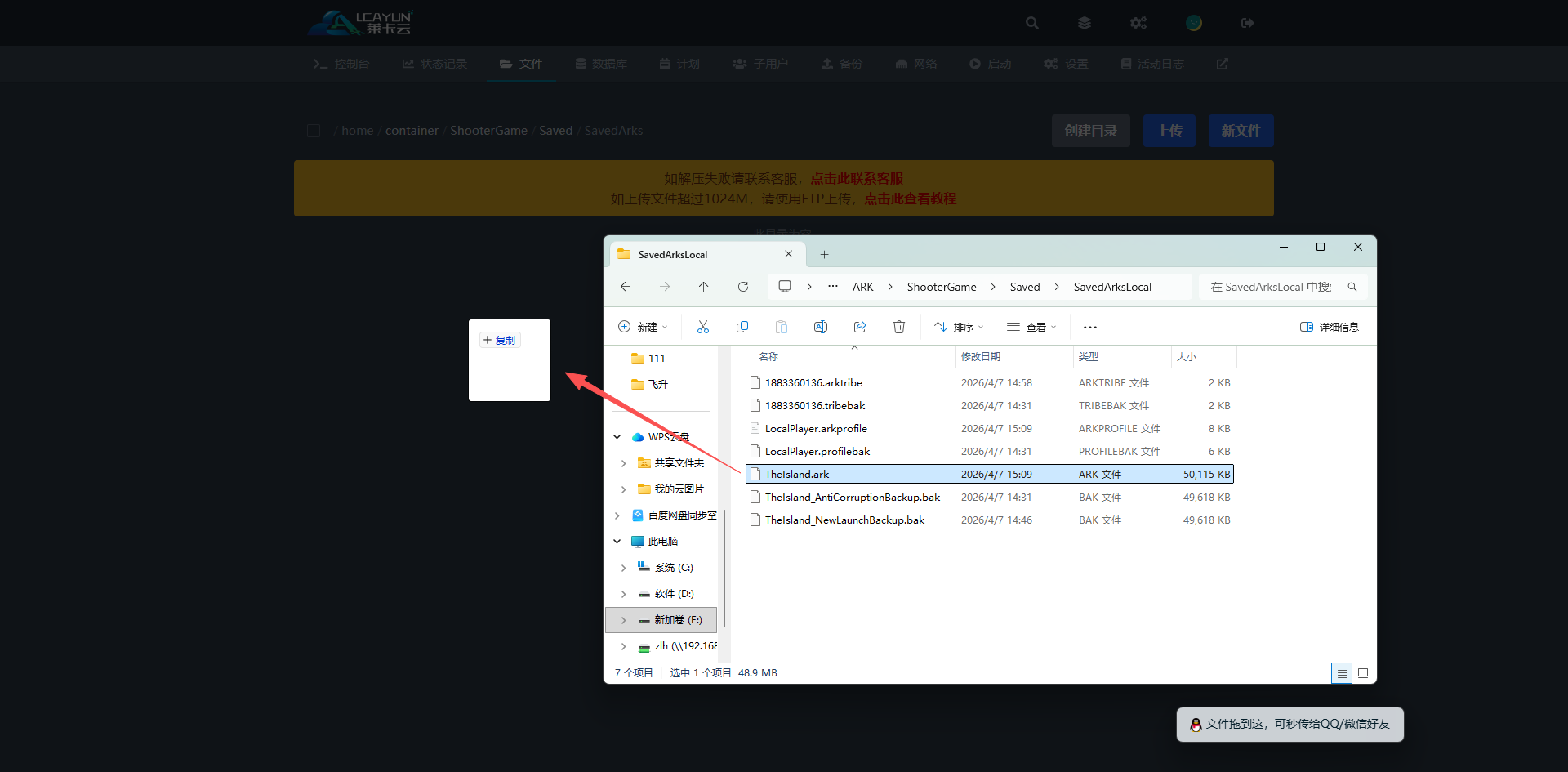The image size is (1568, 772).
Task: Open the 新建 new item menu
Action: pos(643,327)
